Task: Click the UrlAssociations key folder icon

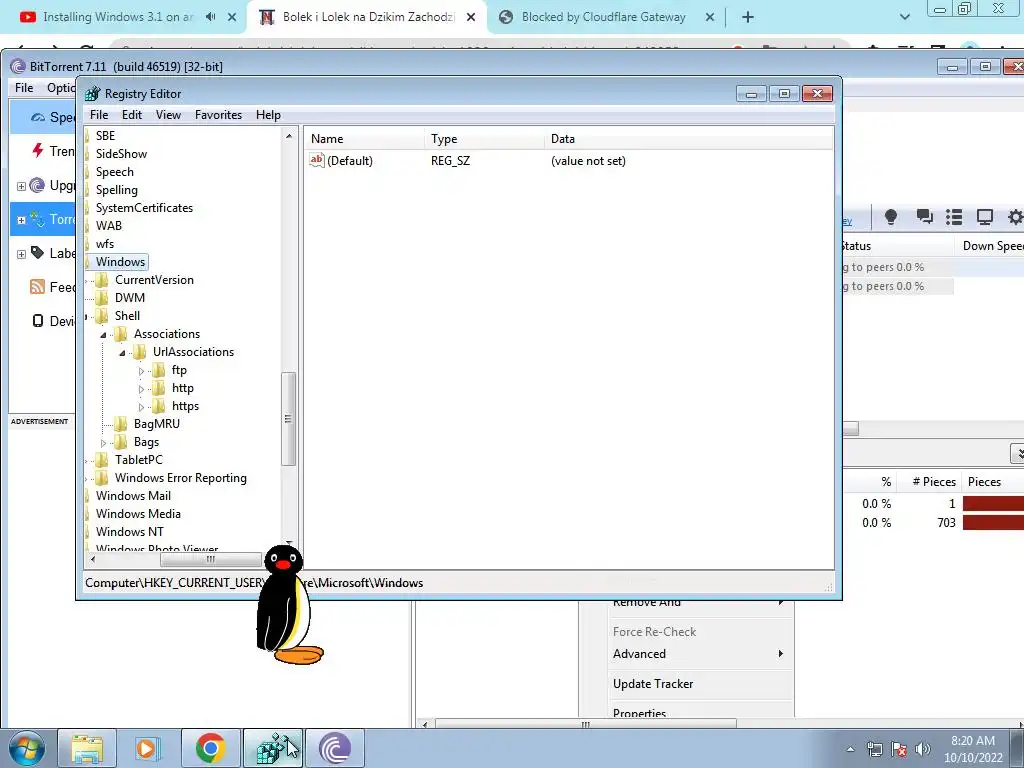Action: coord(139,352)
